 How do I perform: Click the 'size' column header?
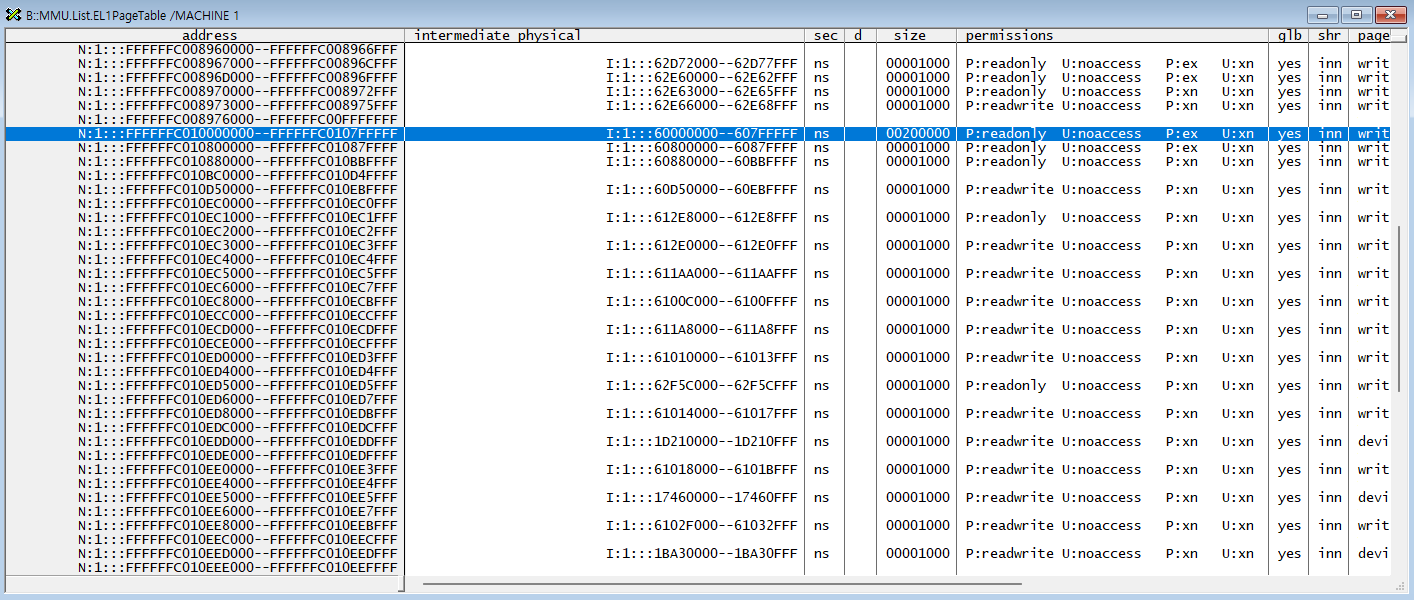(x=909, y=35)
